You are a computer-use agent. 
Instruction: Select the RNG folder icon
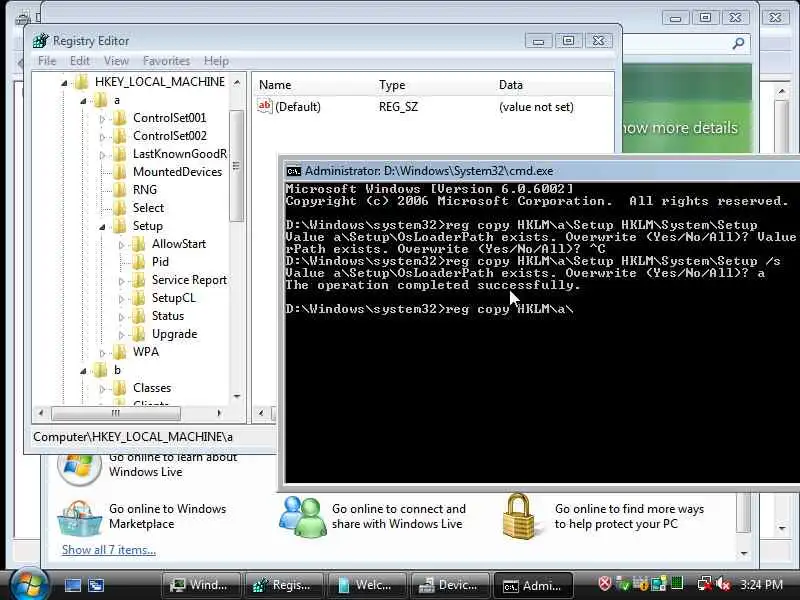pyautogui.click(x=119, y=190)
